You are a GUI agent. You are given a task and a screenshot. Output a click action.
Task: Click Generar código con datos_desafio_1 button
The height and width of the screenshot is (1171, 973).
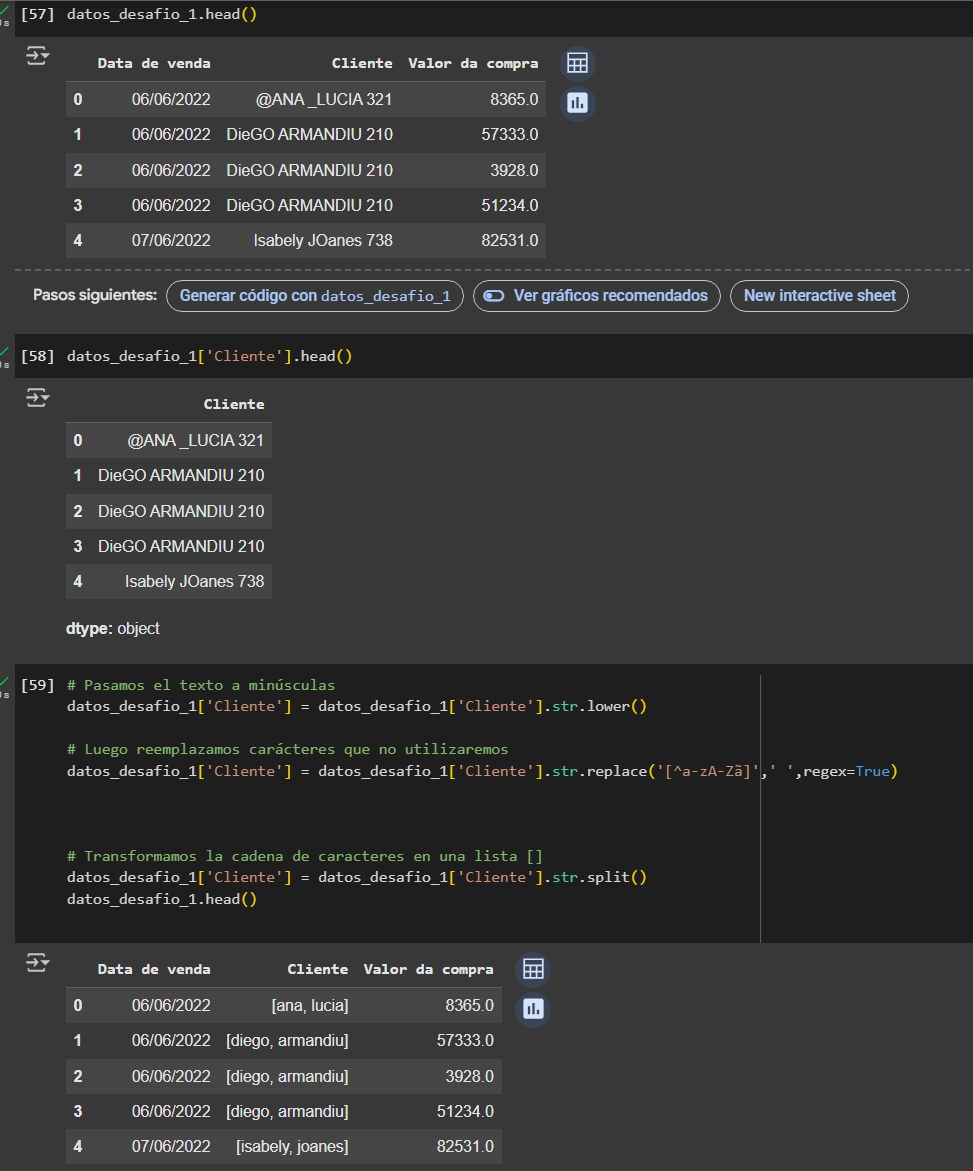click(315, 296)
